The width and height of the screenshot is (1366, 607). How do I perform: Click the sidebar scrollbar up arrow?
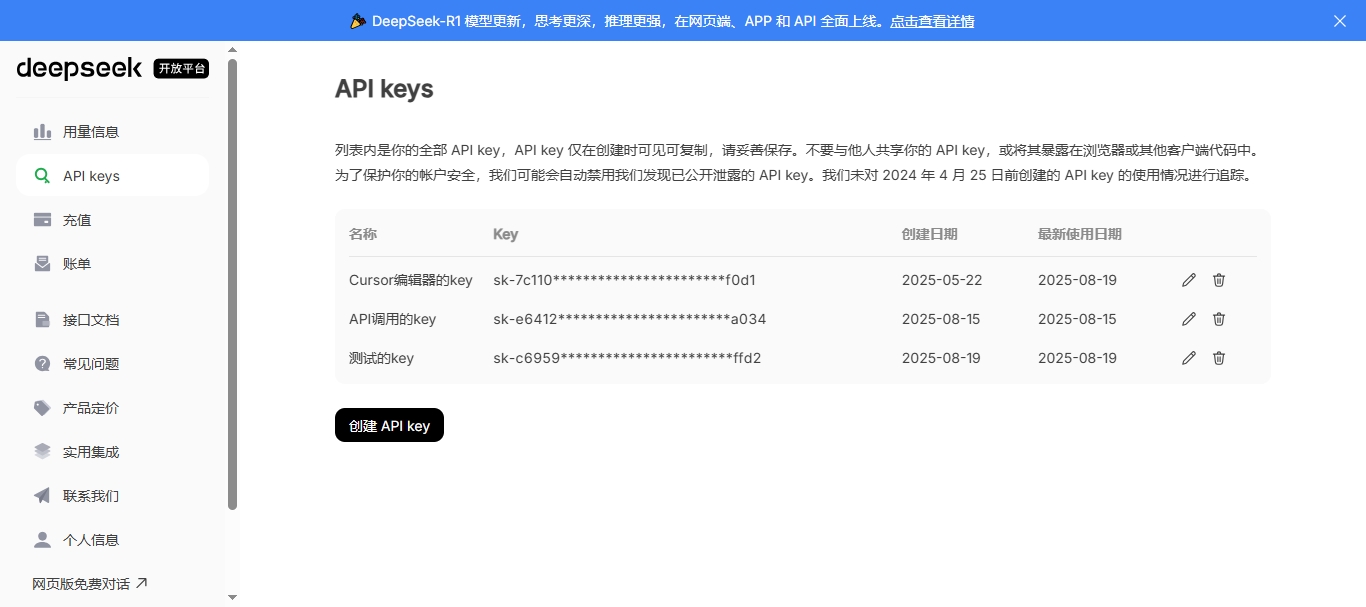233,49
